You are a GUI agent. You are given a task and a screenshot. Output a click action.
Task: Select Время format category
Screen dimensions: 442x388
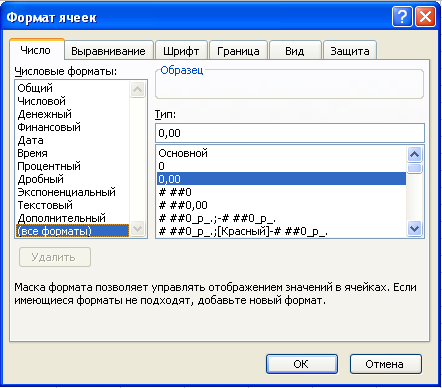pyautogui.click(x=72, y=153)
